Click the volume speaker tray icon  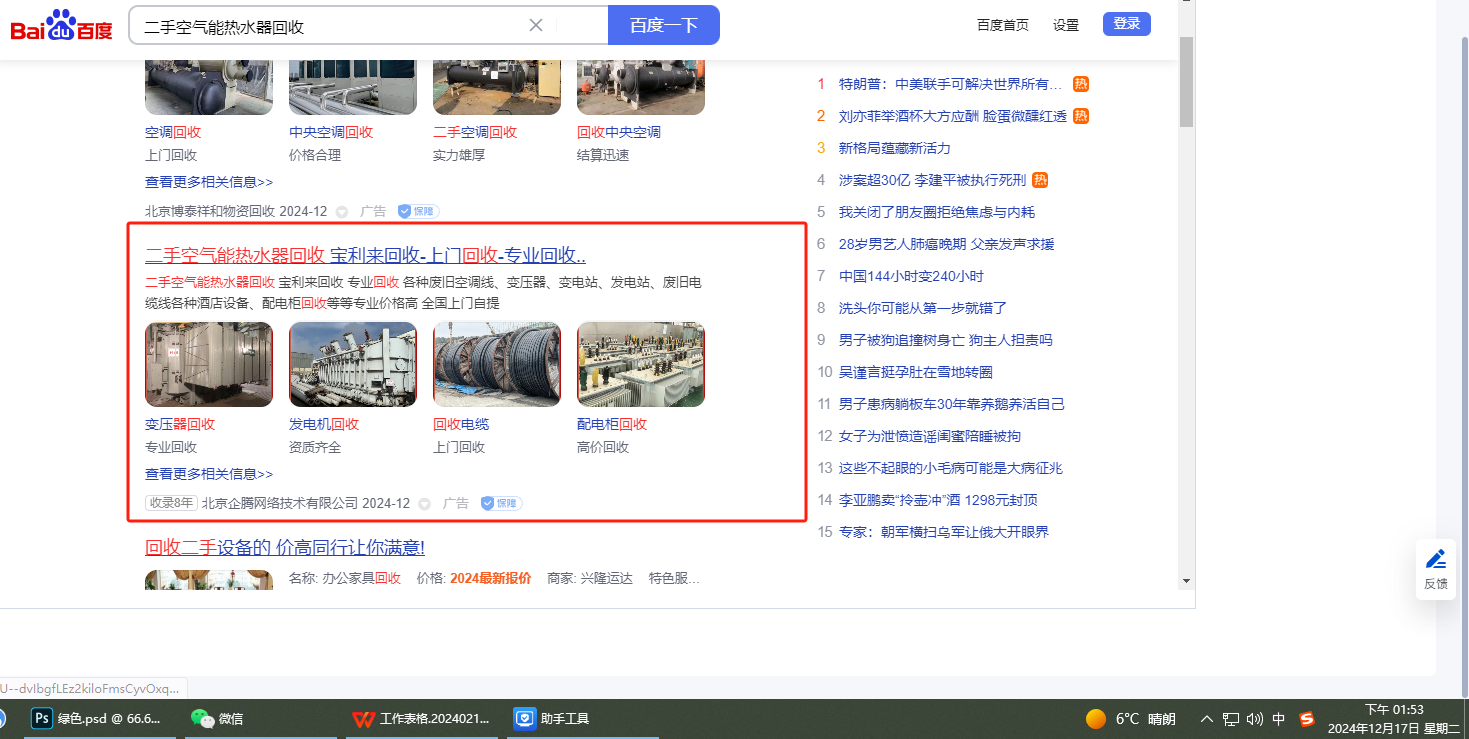pos(1254,718)
